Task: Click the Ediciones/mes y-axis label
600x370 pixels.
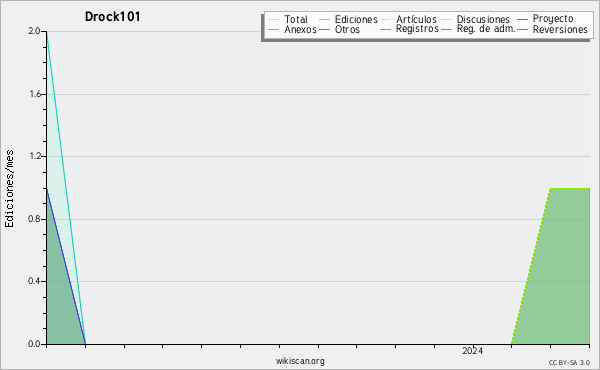Action: click(9, 188)
